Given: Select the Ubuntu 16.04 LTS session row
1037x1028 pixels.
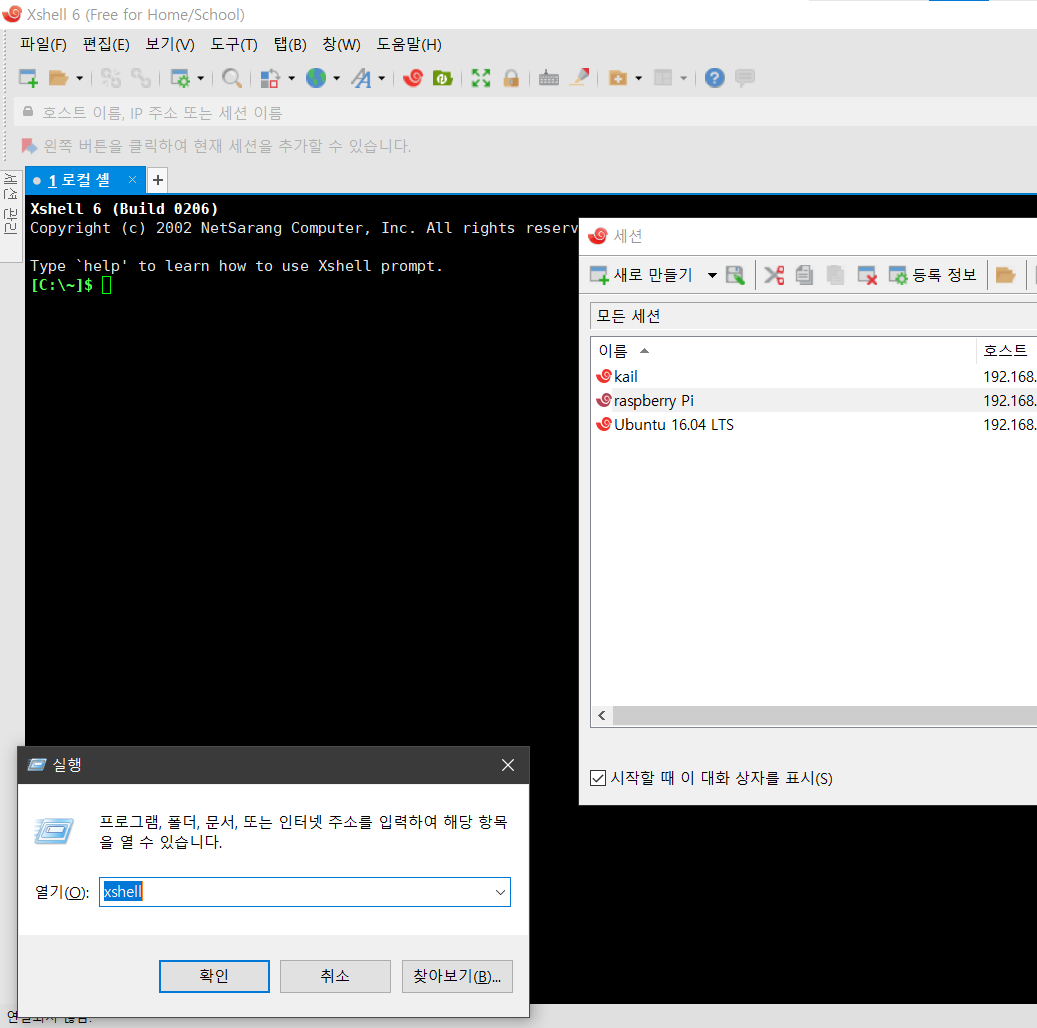Looking at the screenshot, I should [813, 425].
